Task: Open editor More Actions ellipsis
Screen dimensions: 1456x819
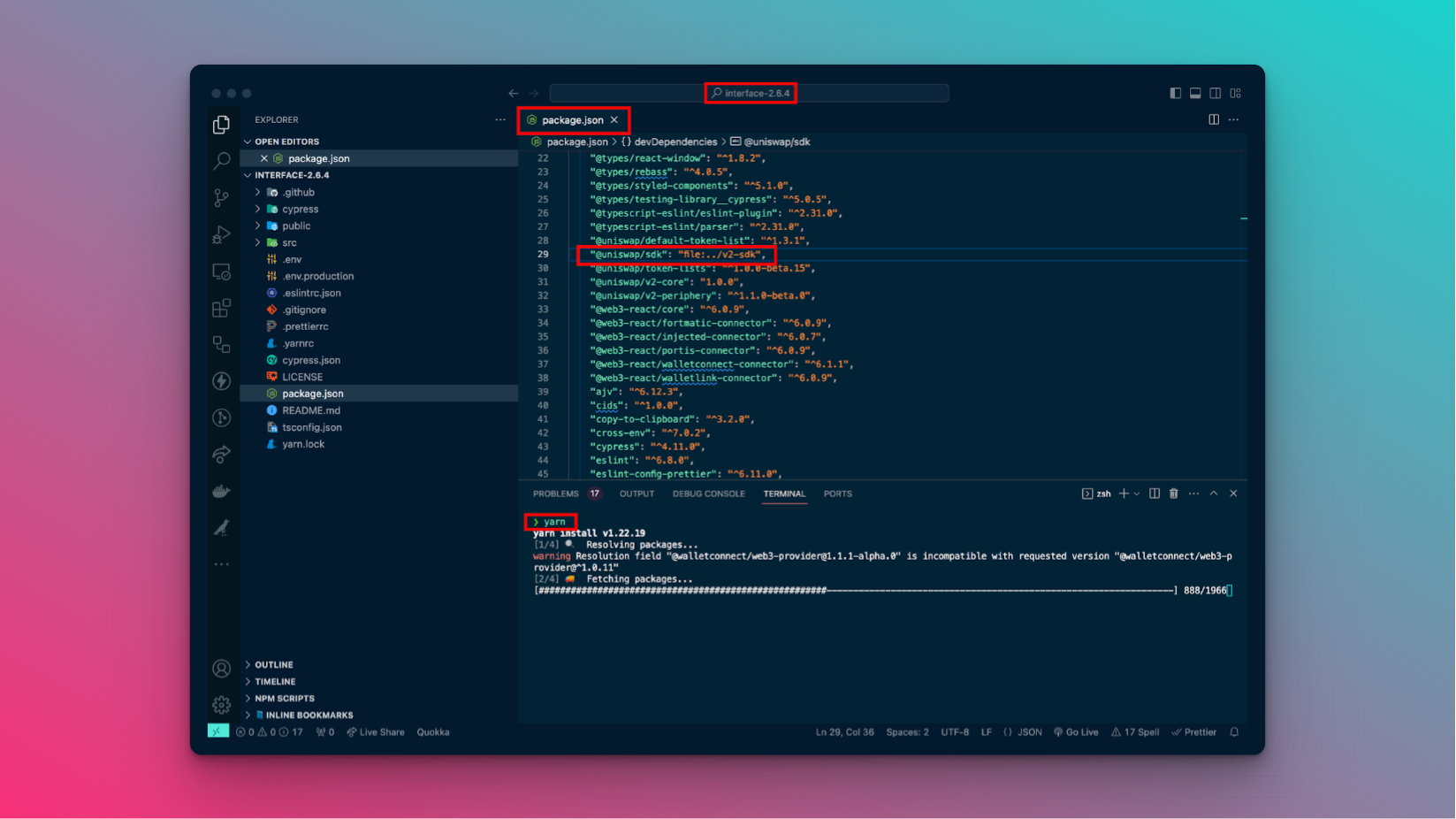Action: point(1234,119)
